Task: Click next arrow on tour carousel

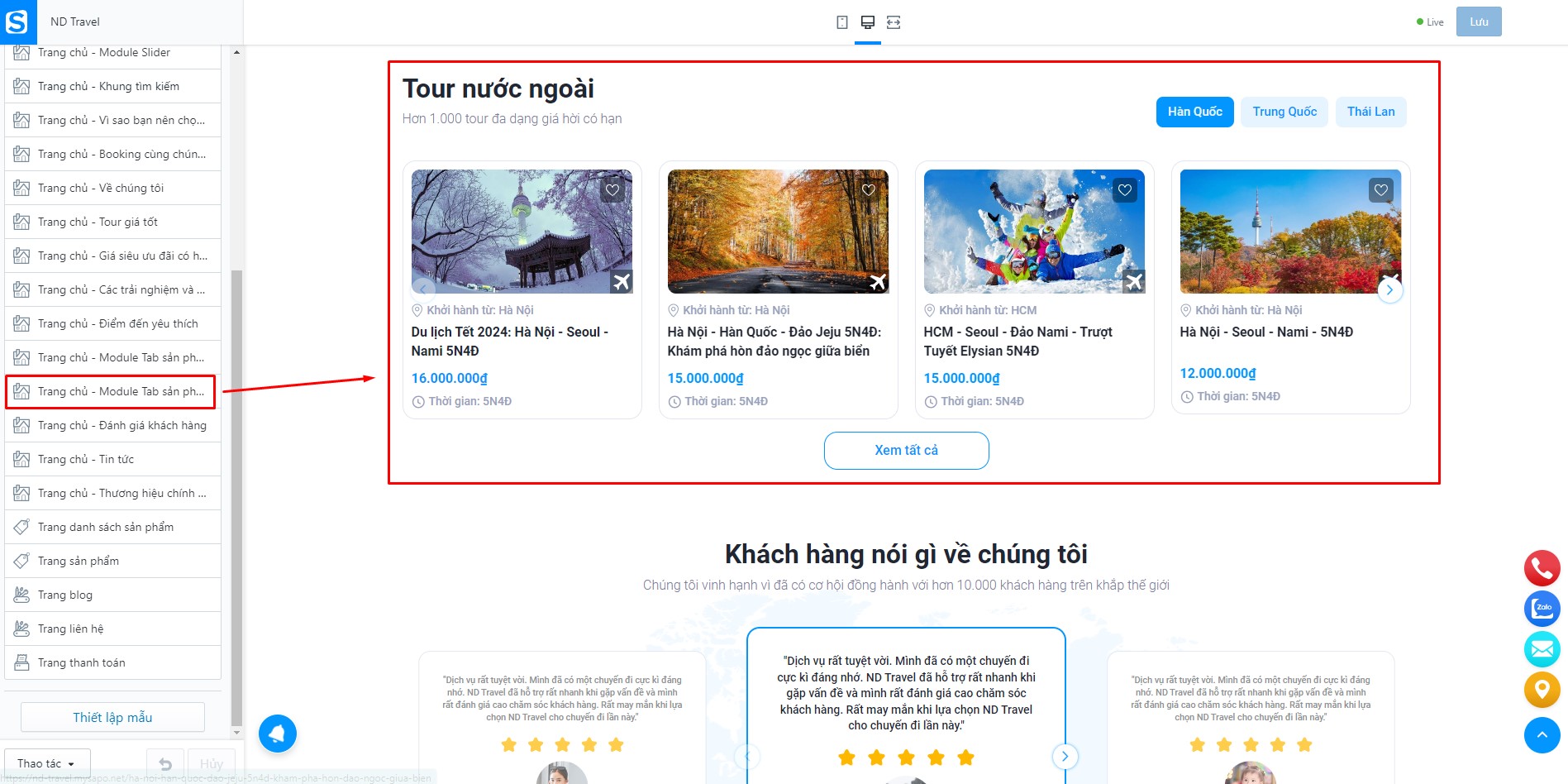Action: (x=1390, y=289)
